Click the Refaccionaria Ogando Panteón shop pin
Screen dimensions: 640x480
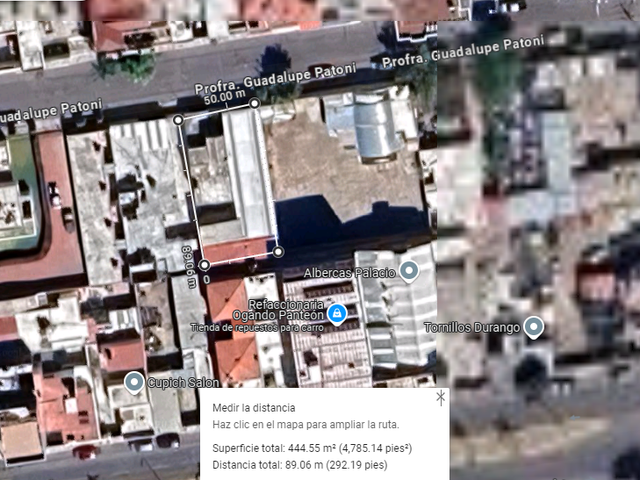pyautogui.click(x=337, y=314)
